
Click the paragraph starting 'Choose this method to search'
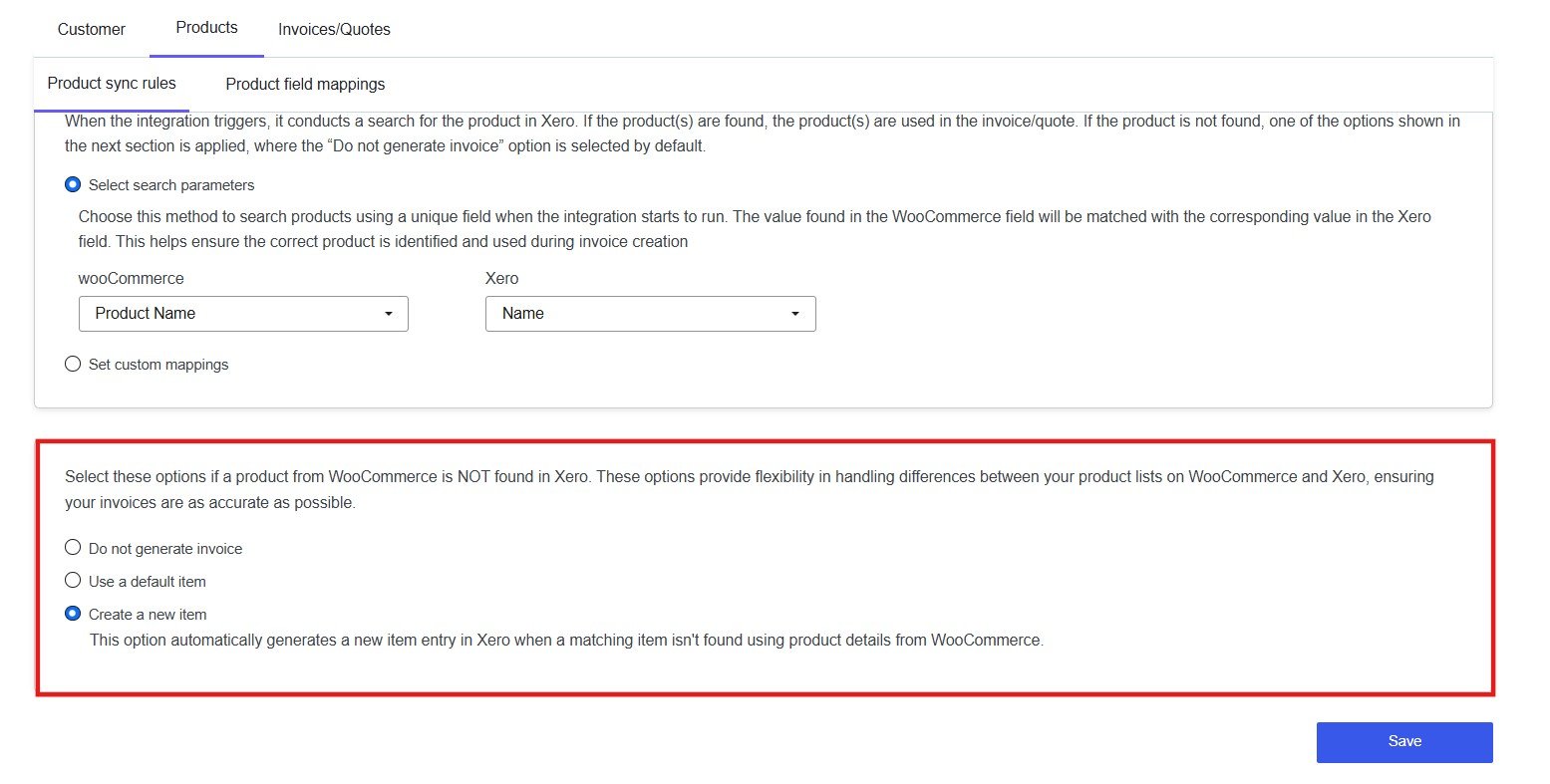(755, 229)
